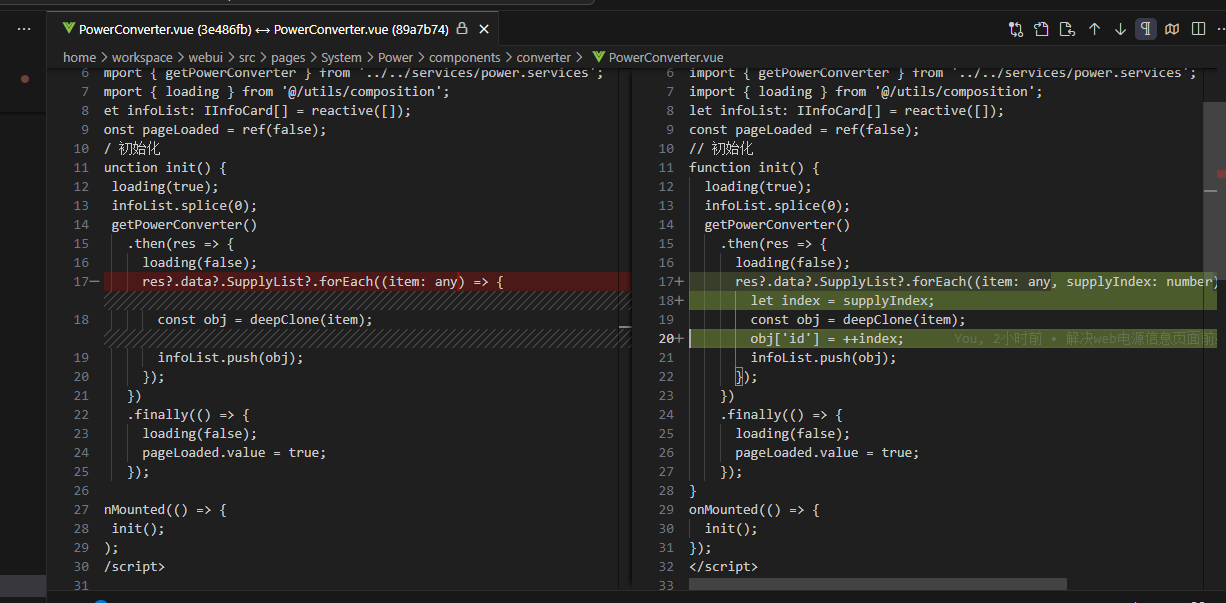Click the Vue icon on the diff tab
The width and height of the screenshot is (1226, 603).
67,29
